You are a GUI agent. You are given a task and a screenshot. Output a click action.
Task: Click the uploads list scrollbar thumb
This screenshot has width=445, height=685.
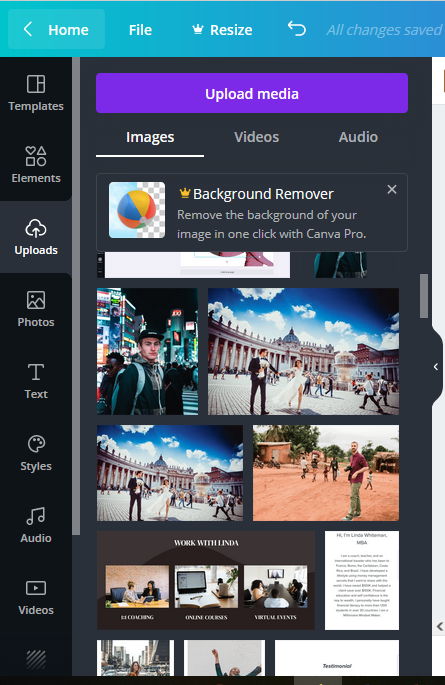point(424,296)
